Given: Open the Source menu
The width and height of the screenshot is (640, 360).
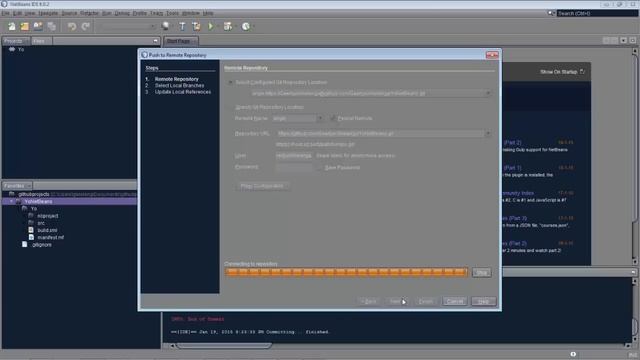Looking at the screenshot, I should coord(69,13).
